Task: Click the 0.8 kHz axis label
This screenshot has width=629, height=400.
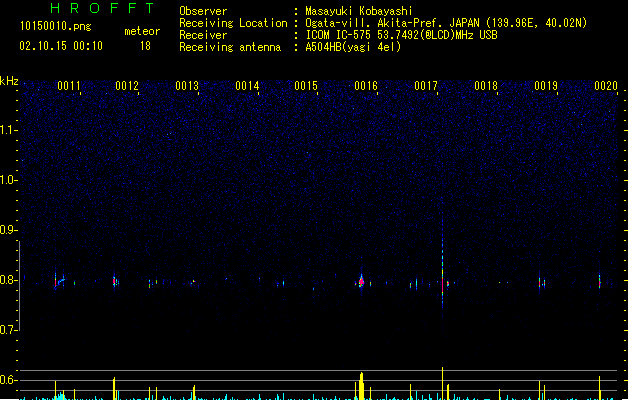Action: click(8, 280)
